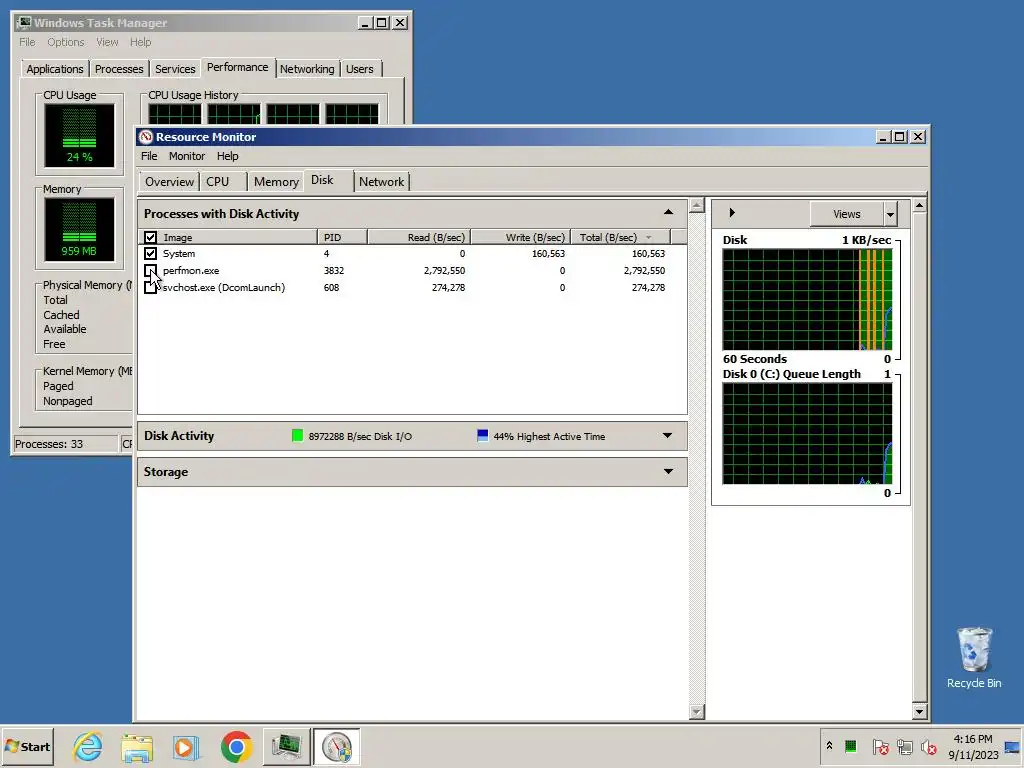
Task: Open the Recycle Bin on desktop
Action: click(x=974, y=658)
